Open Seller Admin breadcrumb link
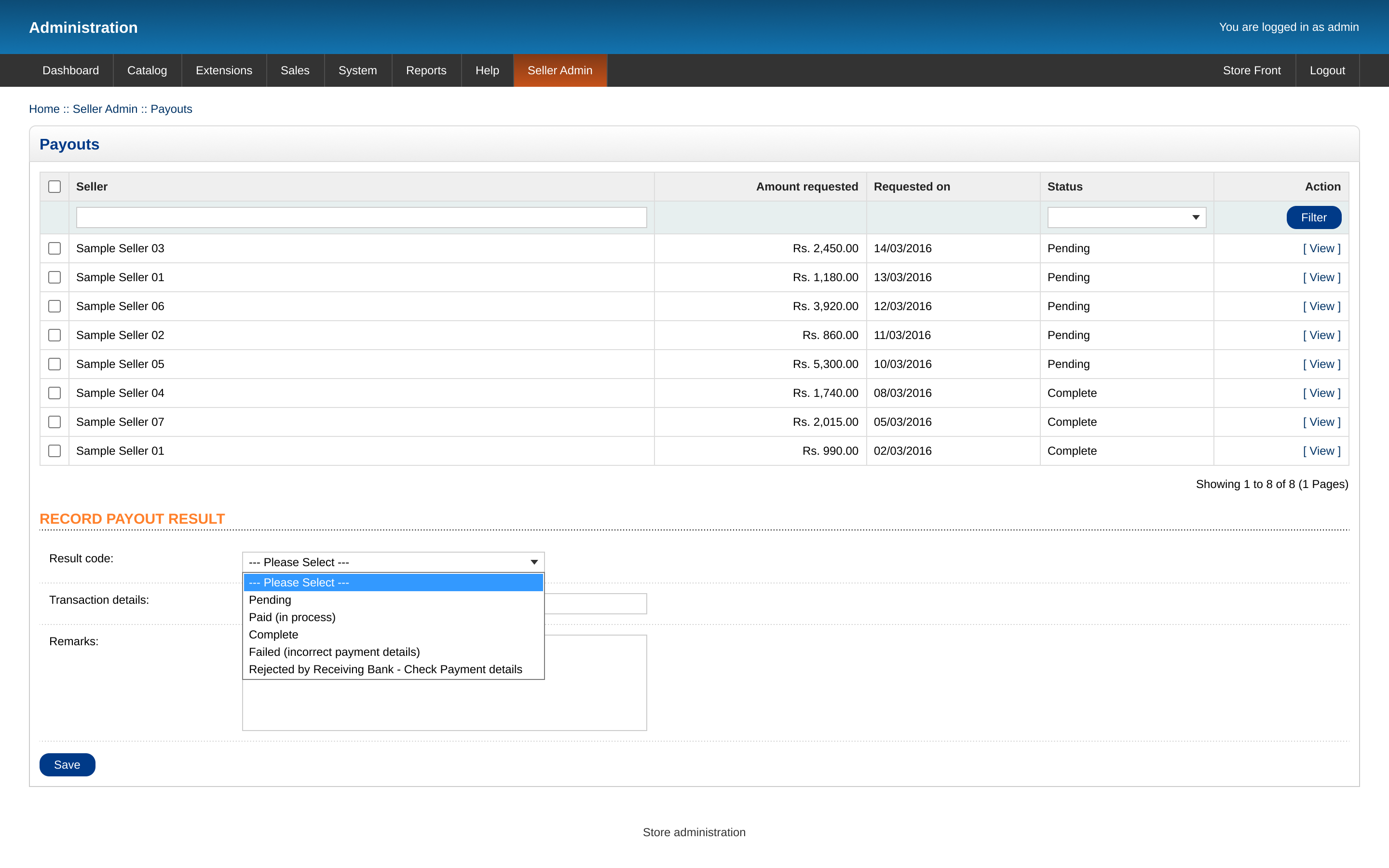 coord(105,109)
